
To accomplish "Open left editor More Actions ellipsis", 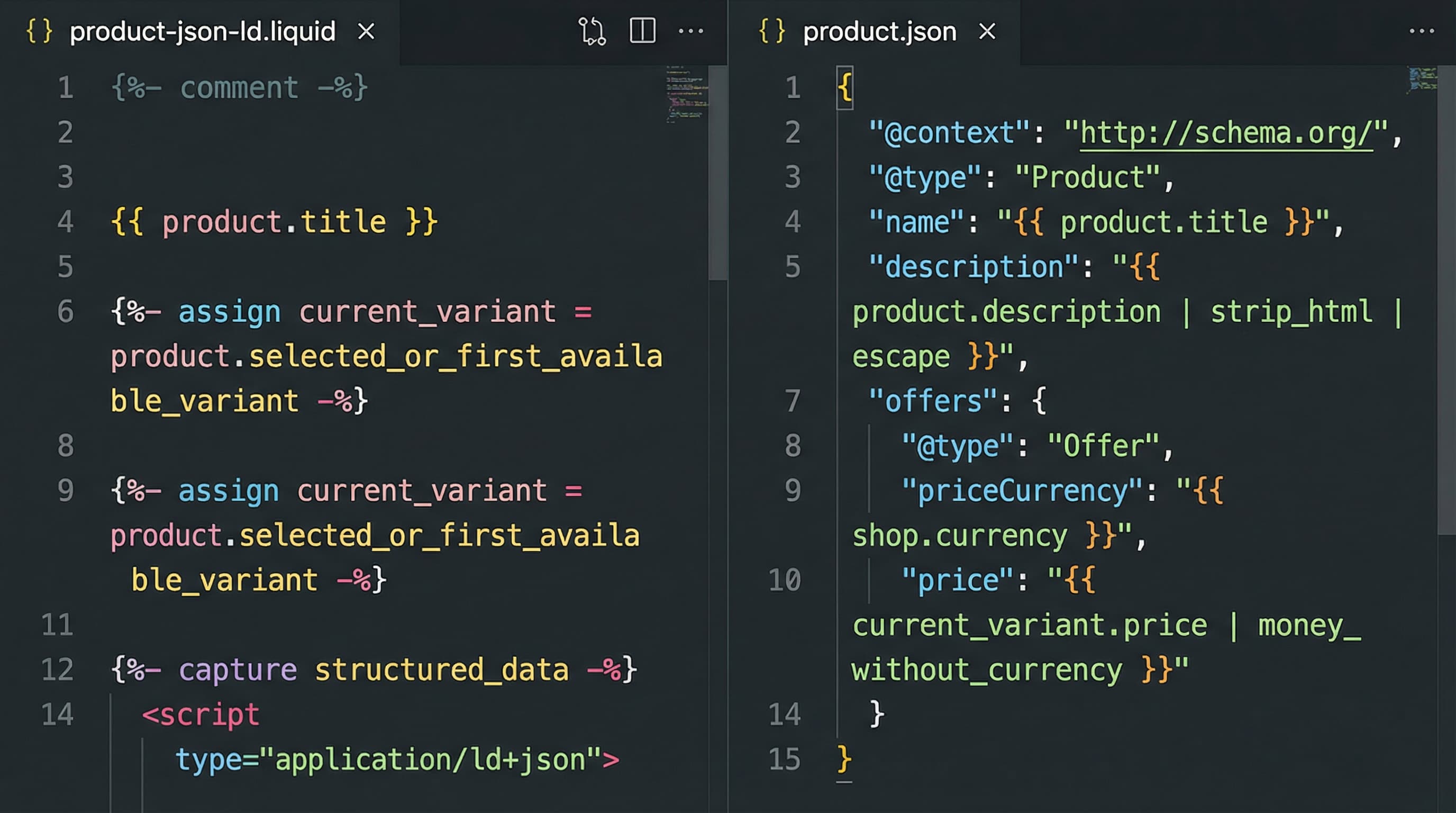I will [x=690, y=31].
